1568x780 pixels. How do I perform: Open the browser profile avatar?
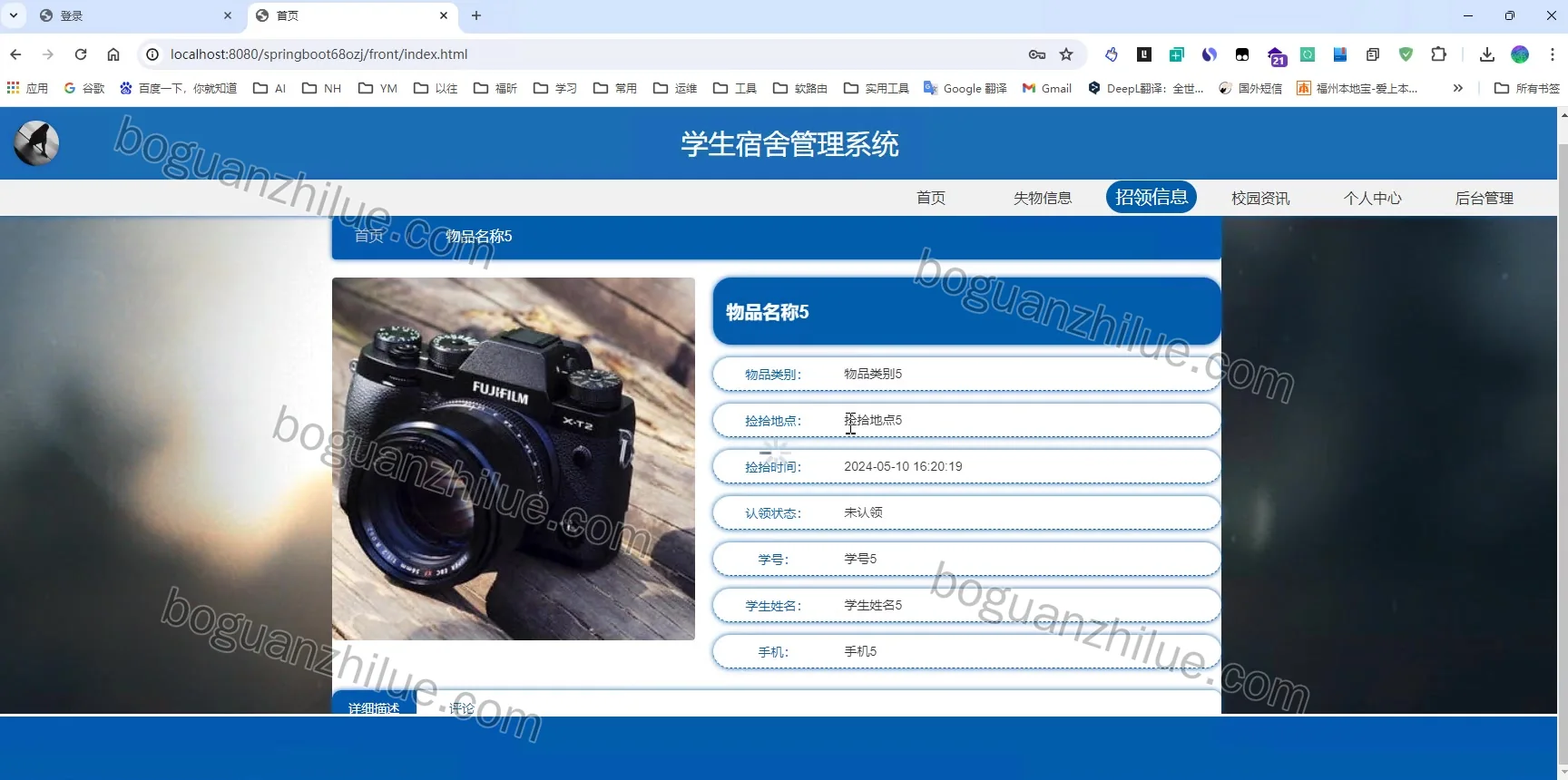[1520, 54]
